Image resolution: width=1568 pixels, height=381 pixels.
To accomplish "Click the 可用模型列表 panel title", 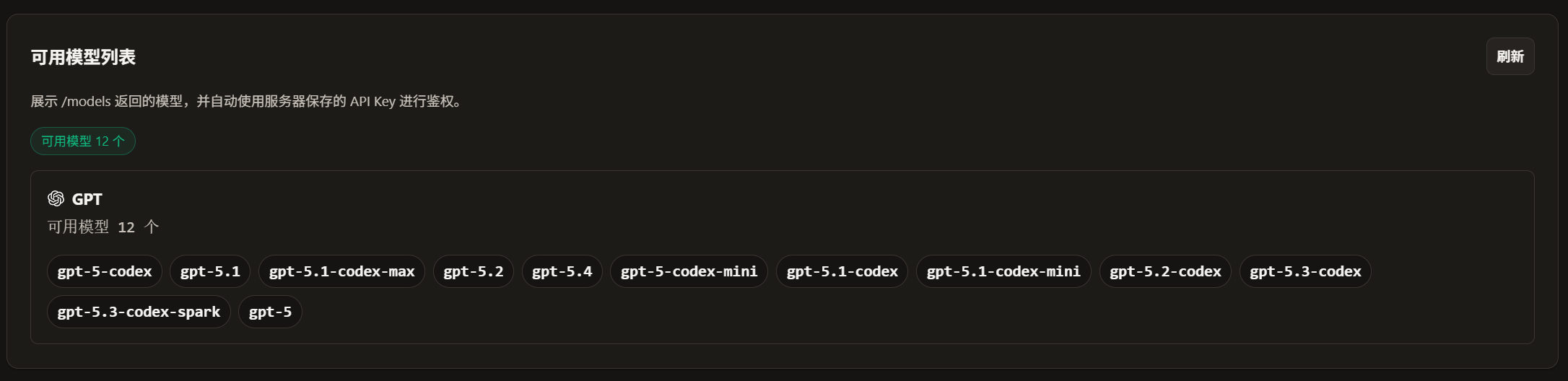I will pos(83,57).
